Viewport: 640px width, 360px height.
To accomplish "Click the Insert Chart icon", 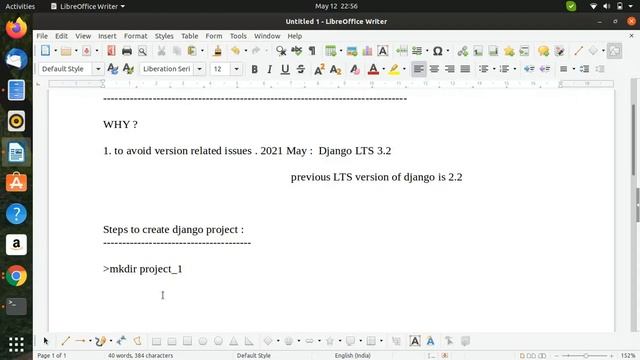I will (367, 51).
